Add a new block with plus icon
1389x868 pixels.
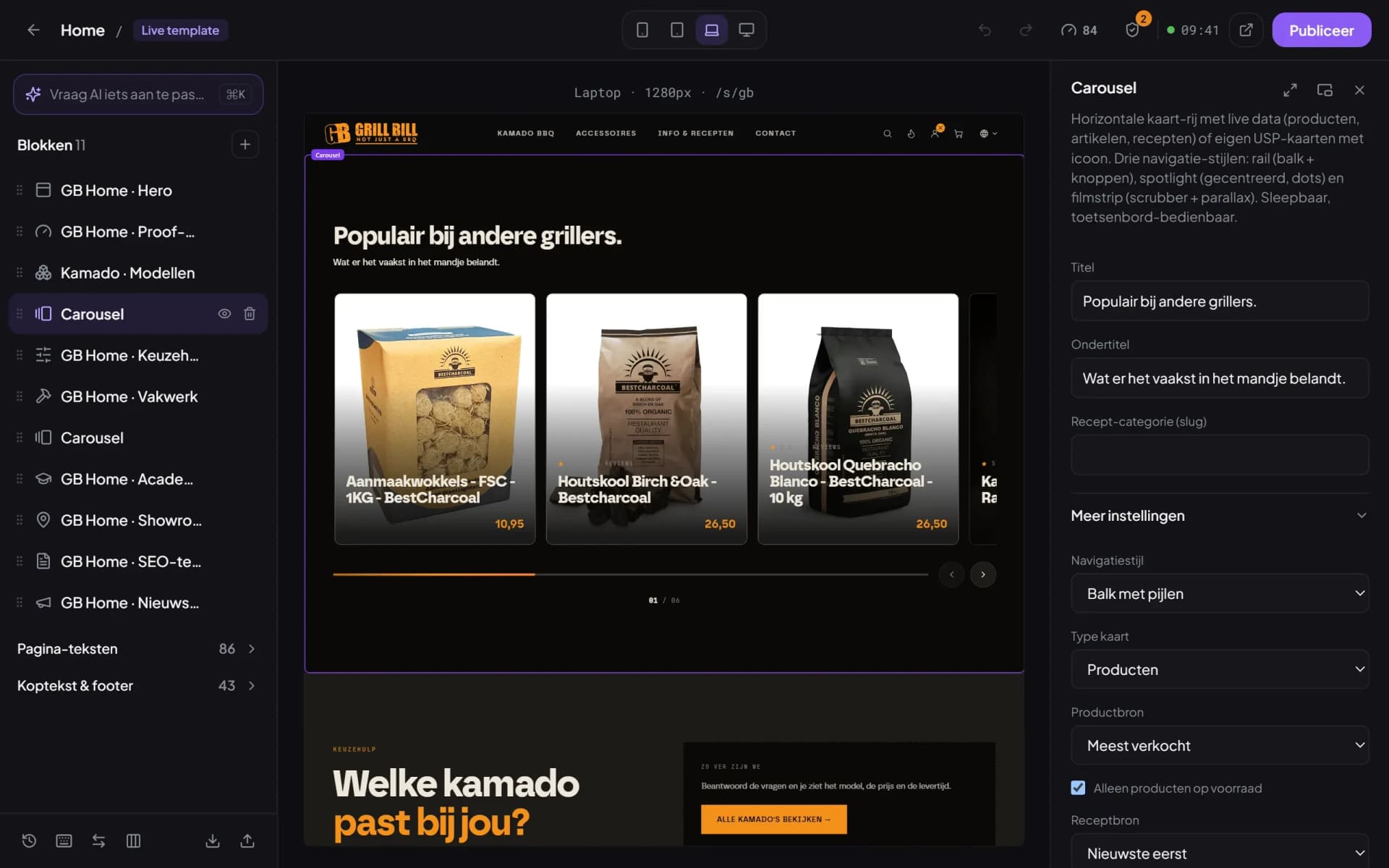point(245,145)
